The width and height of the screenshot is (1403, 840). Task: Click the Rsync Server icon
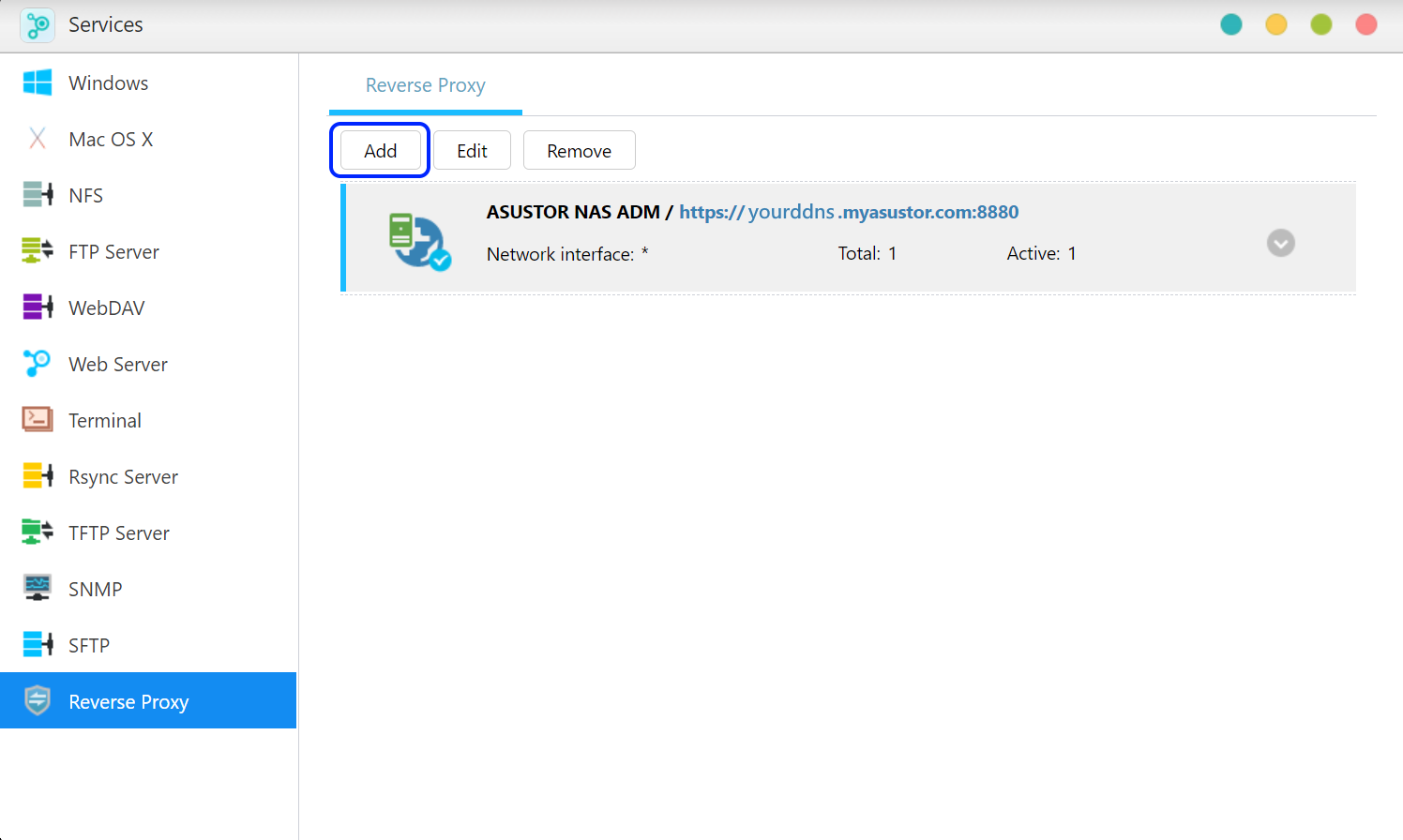point(38,476)
